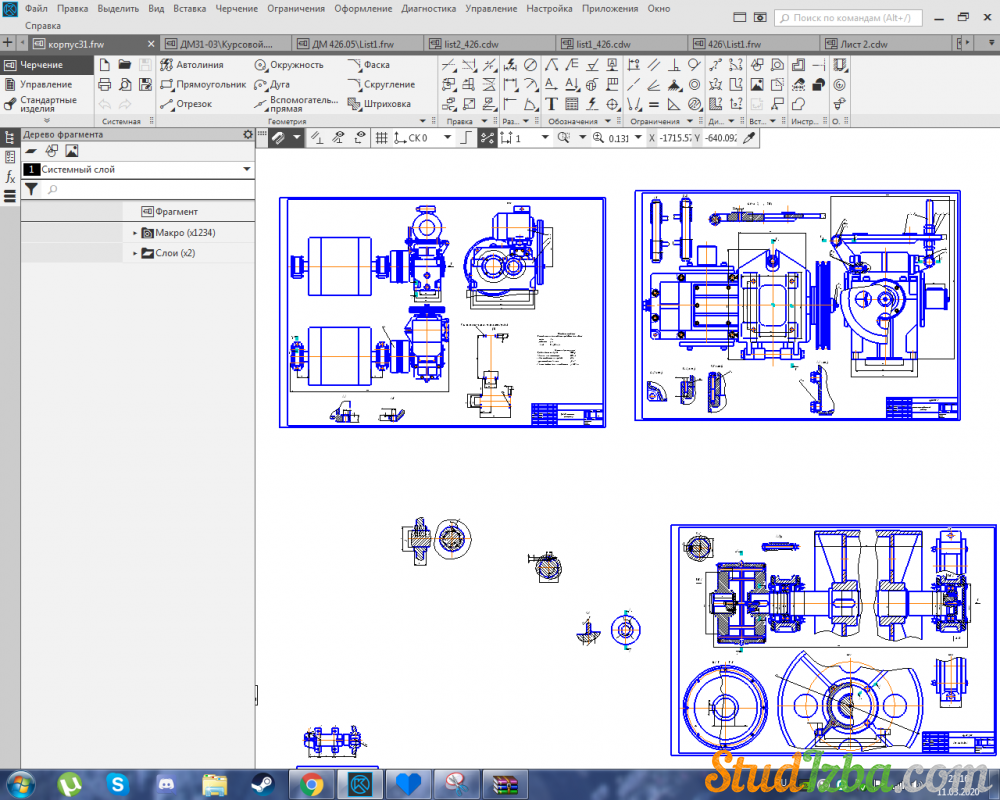
Task: Click the Управление toolset button
Action: 45,85
